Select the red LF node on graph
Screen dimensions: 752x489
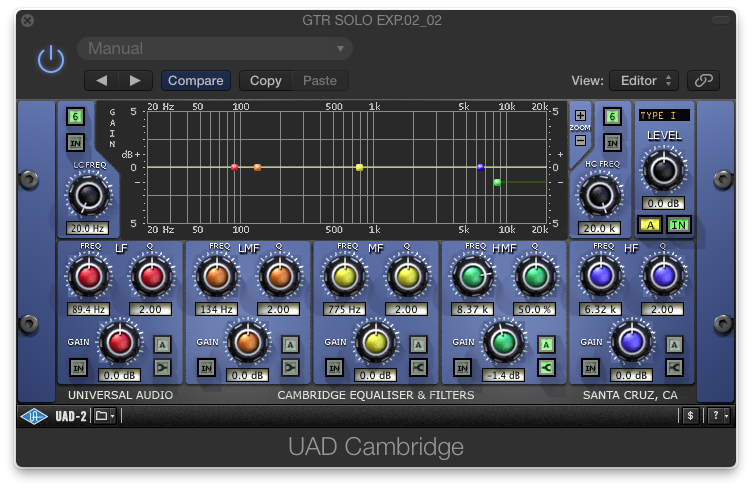tap(235, 167)
